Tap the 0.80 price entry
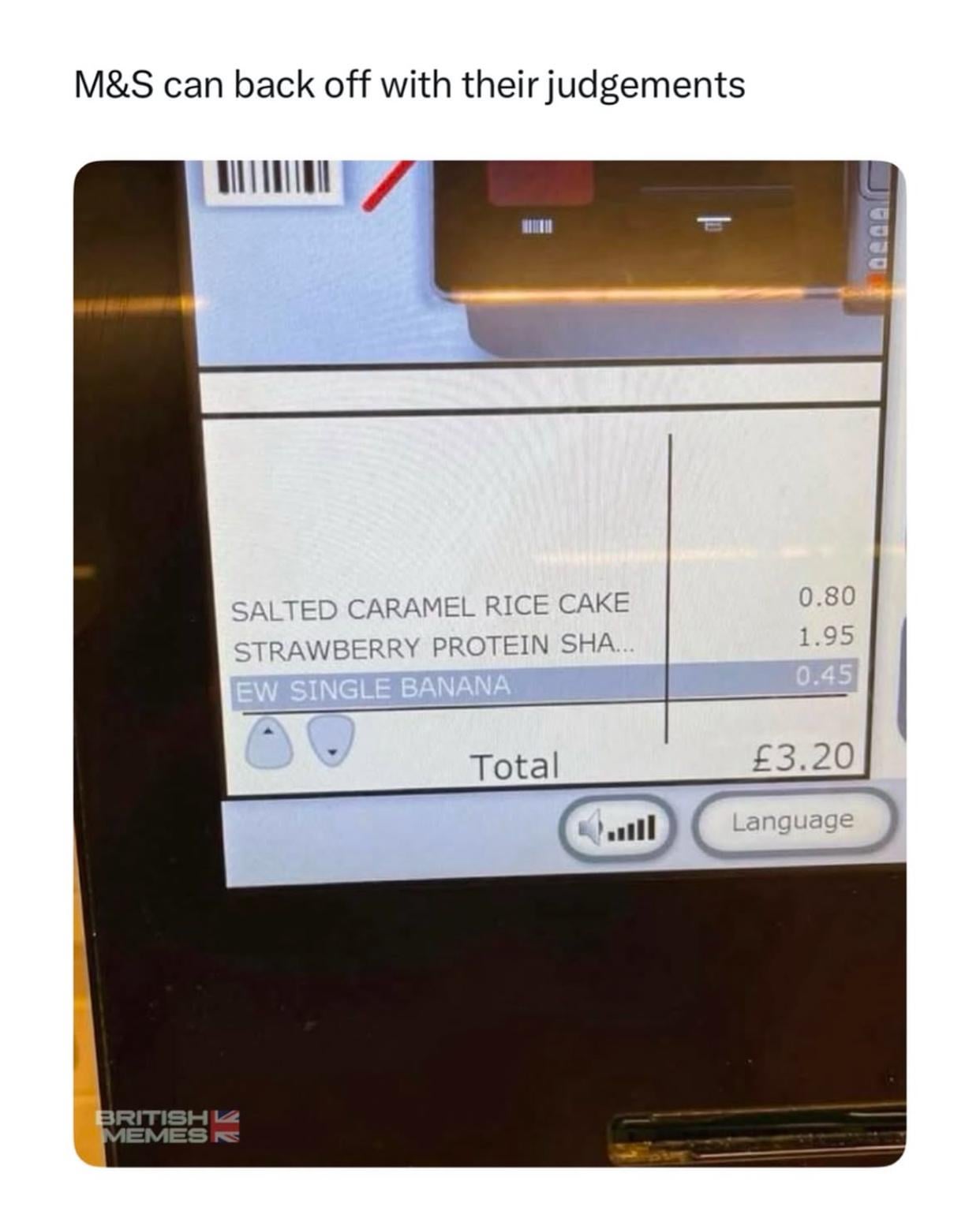Viewport: 980px width, 1218px height. pos(826,596)
